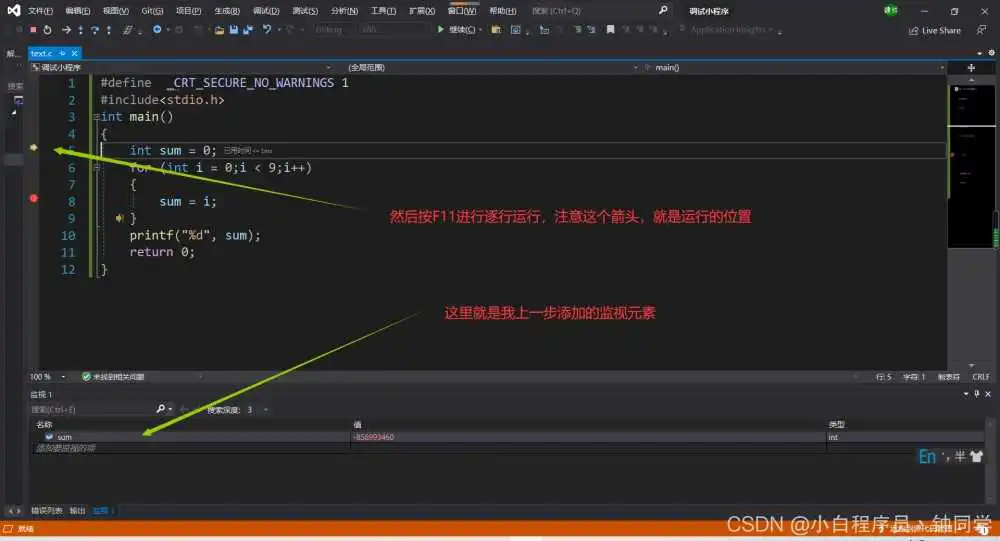This screenshot has height=541, width=1000.
Task: Click the search magnifier in Watch panel
Action: coord(160,409)
